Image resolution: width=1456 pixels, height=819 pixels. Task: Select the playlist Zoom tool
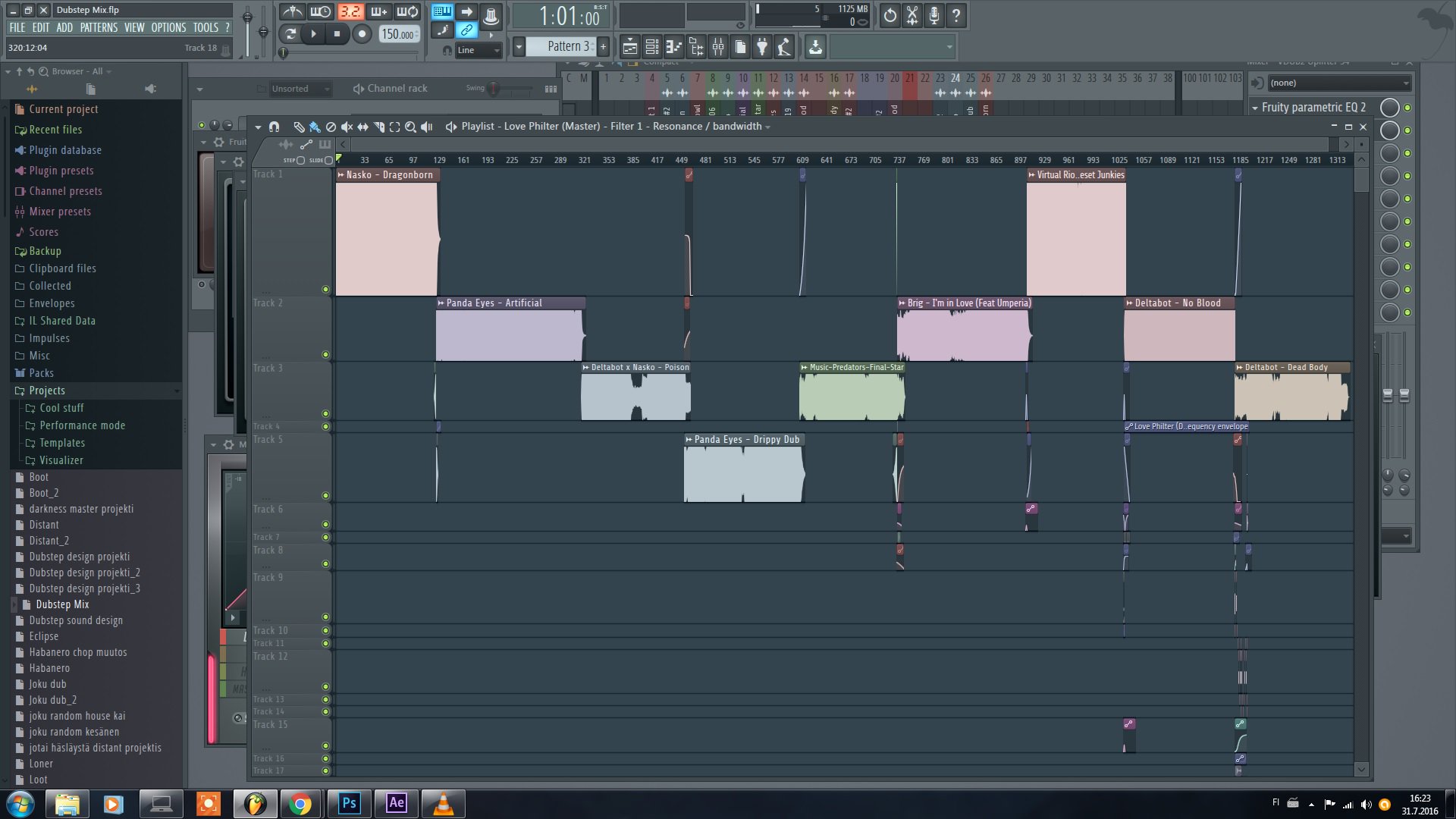(410, 127)
